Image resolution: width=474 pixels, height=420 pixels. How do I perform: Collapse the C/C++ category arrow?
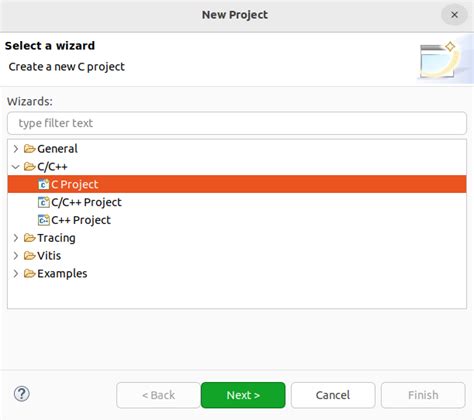(x=16, y=166)
